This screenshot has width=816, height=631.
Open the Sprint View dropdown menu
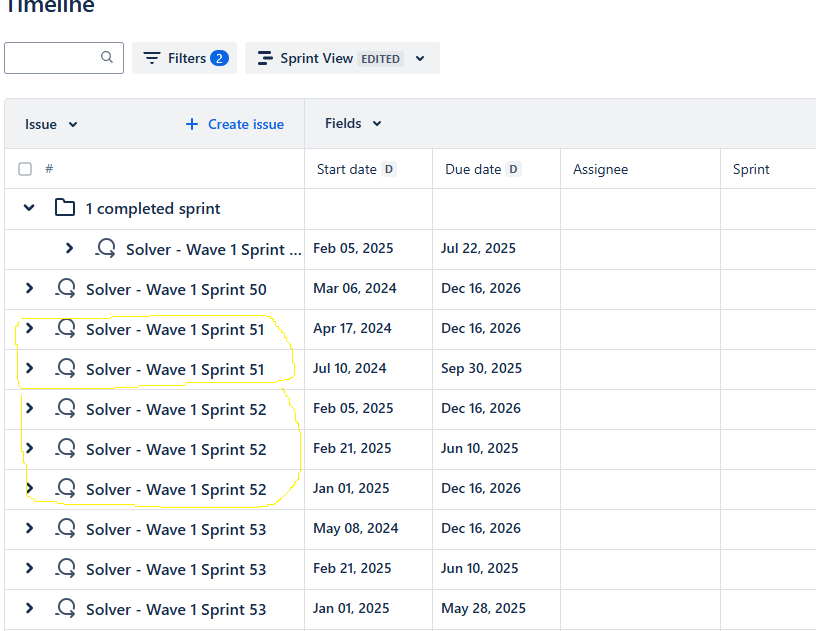pyautogui.click(x=421, y=57)
